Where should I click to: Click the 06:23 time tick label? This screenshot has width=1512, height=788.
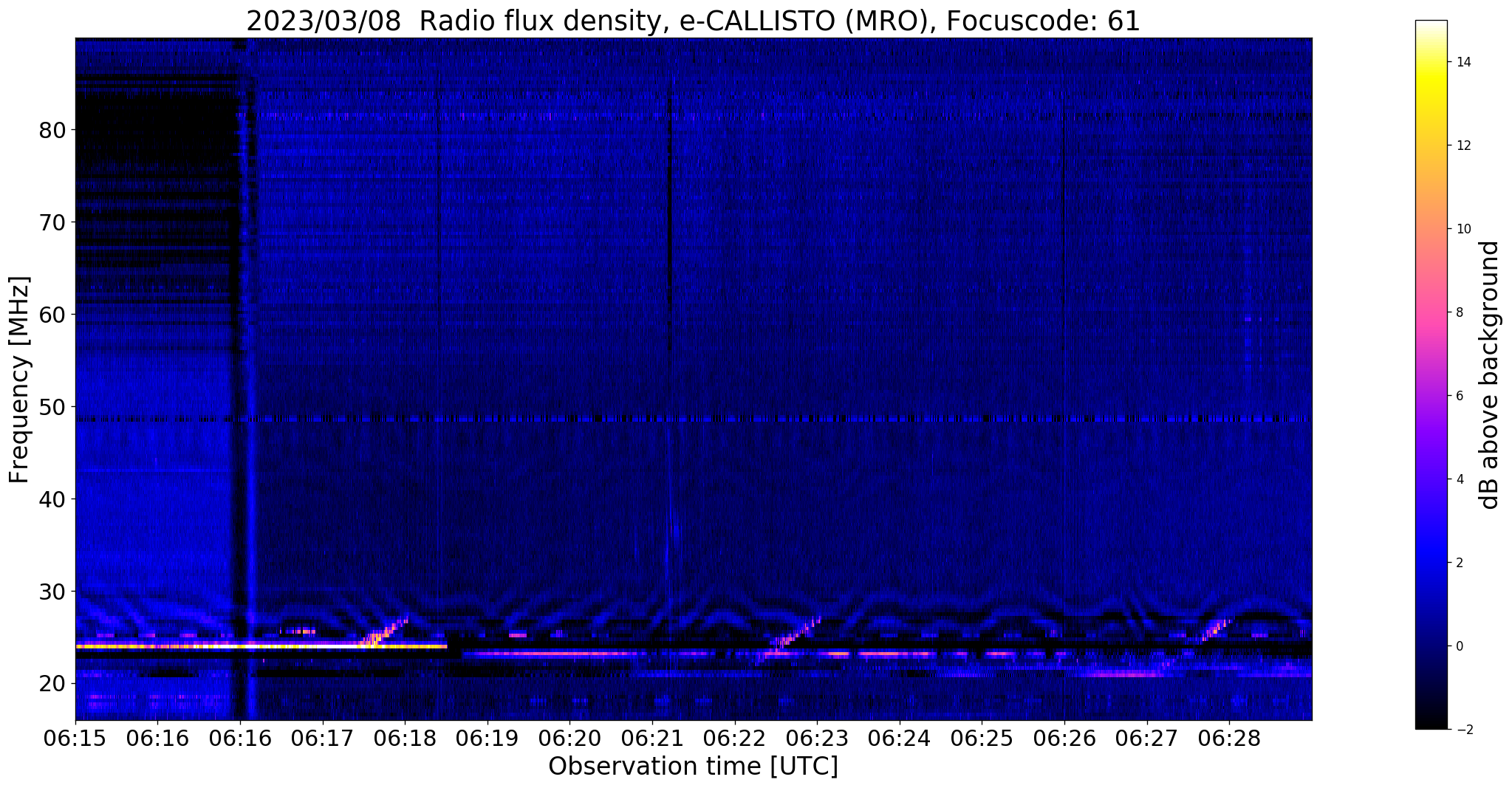817,739
